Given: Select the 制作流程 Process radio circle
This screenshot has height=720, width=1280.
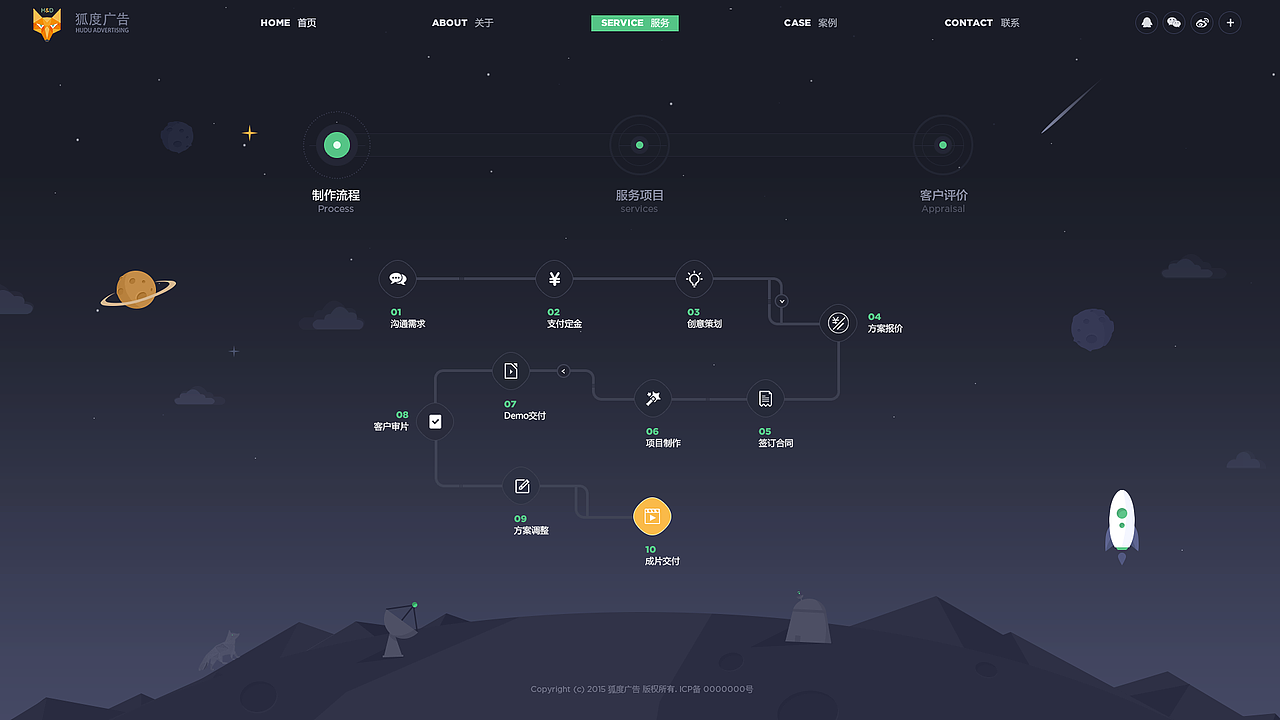Looking at the screenshot, I should coord(337,145).
